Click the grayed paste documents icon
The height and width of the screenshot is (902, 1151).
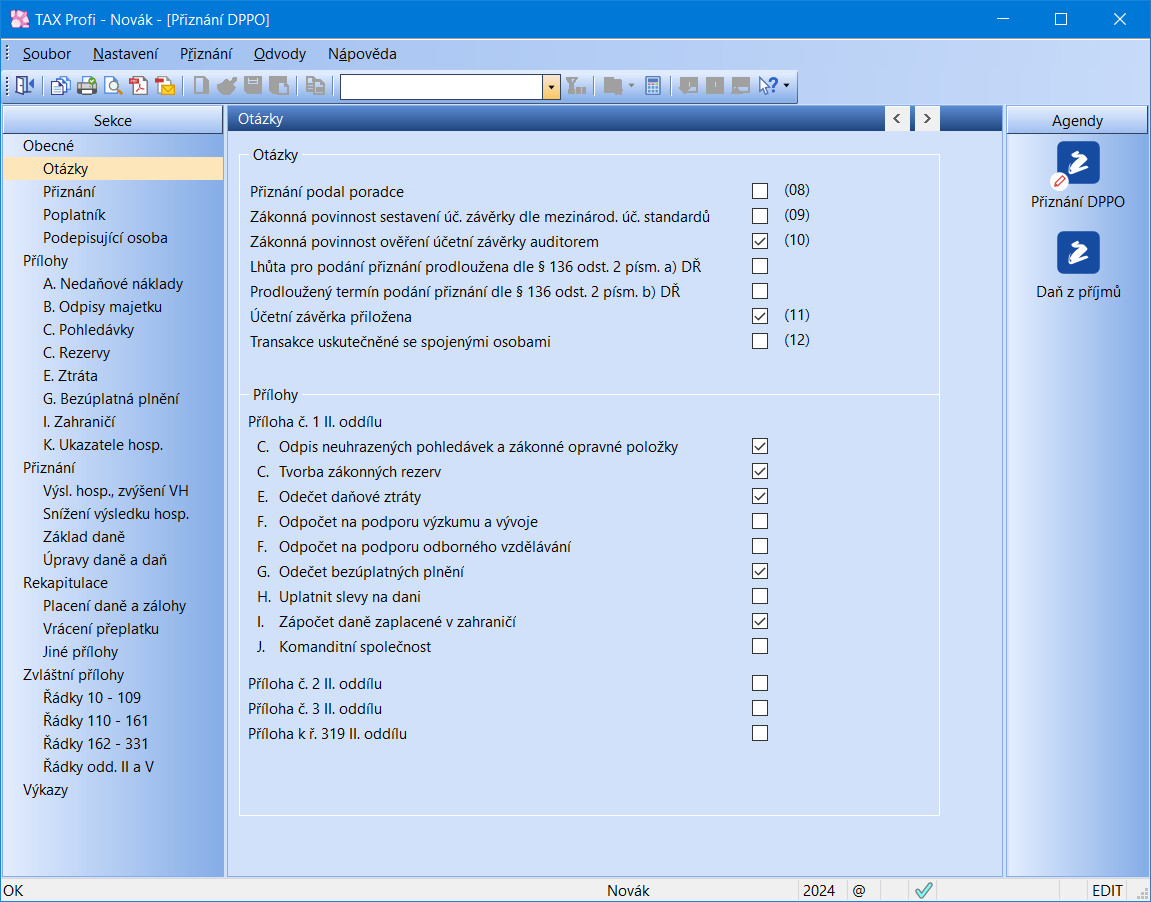tap(315, 86)
